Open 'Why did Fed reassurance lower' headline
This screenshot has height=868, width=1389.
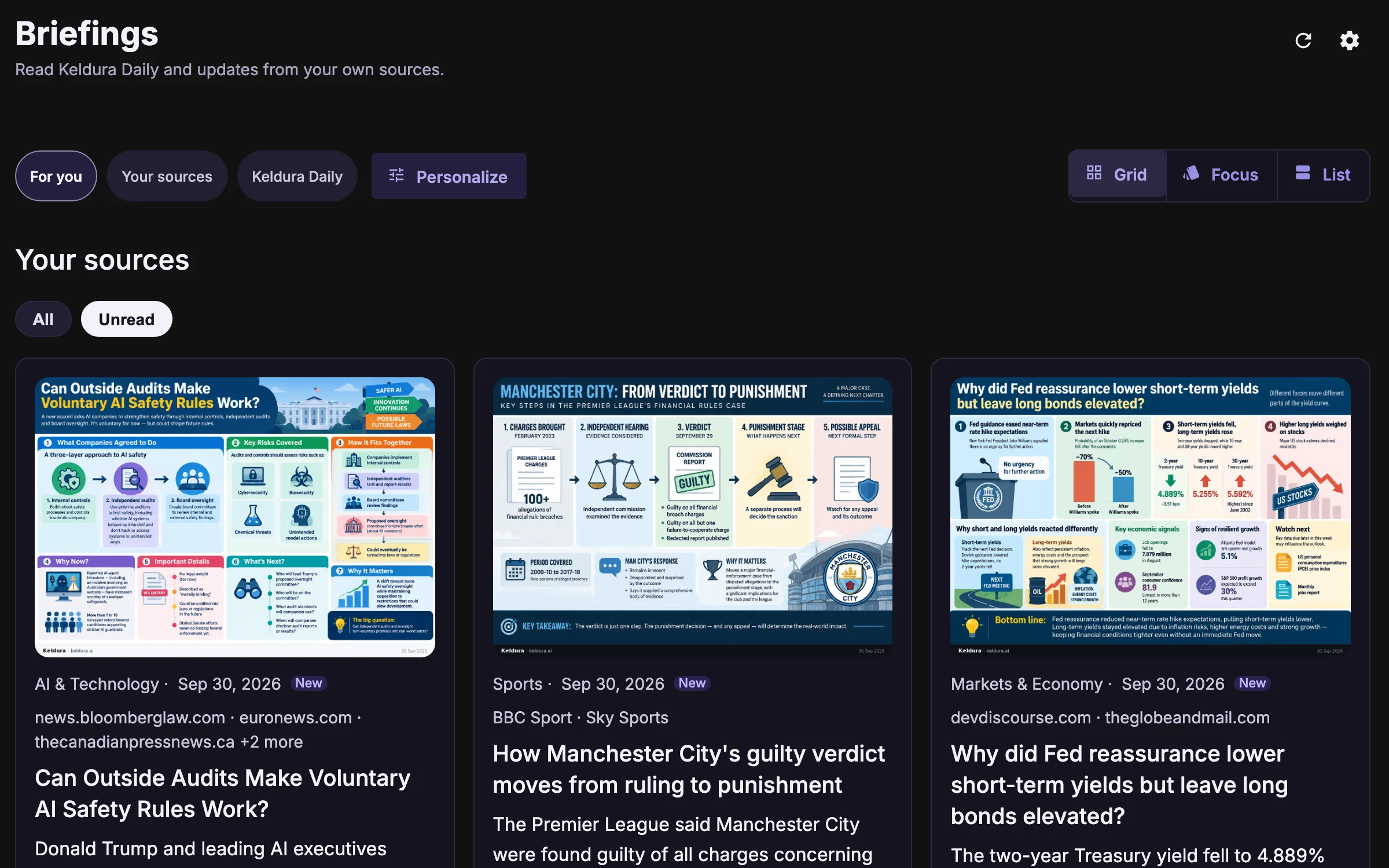[x=1120, y=785]
